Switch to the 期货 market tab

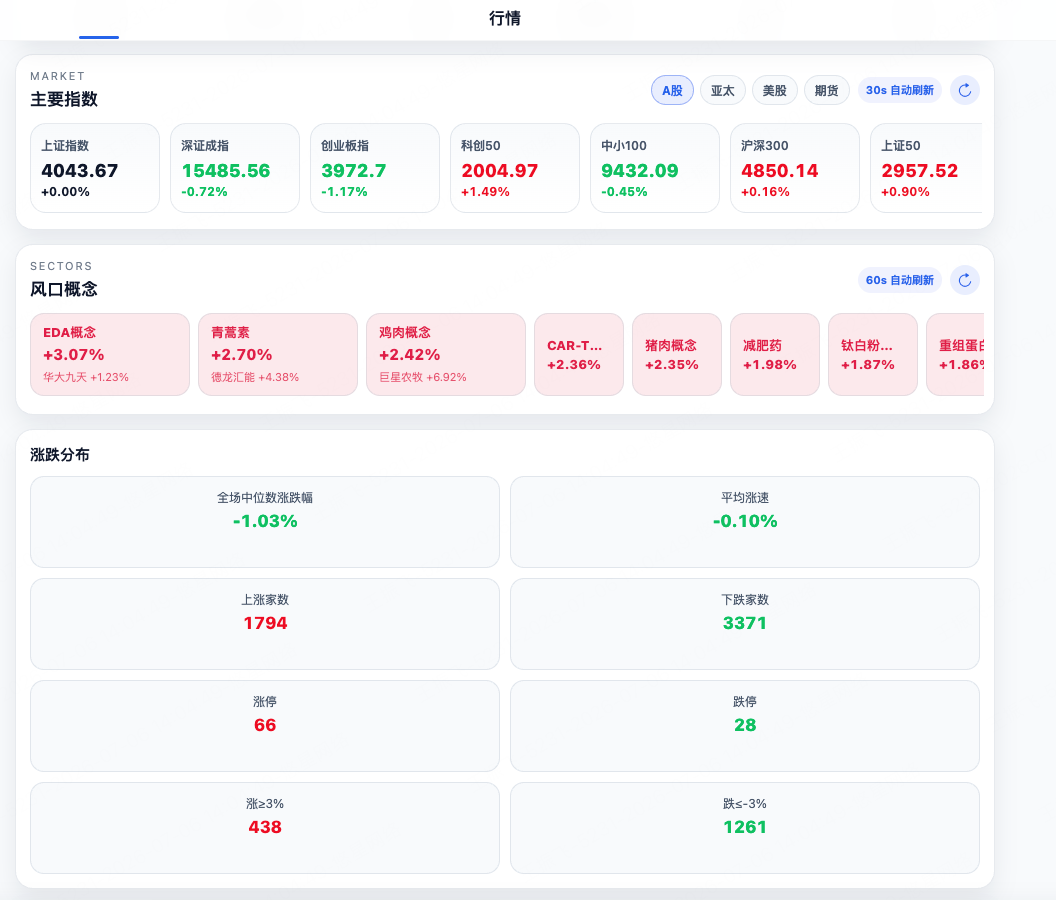coord(826,90)
